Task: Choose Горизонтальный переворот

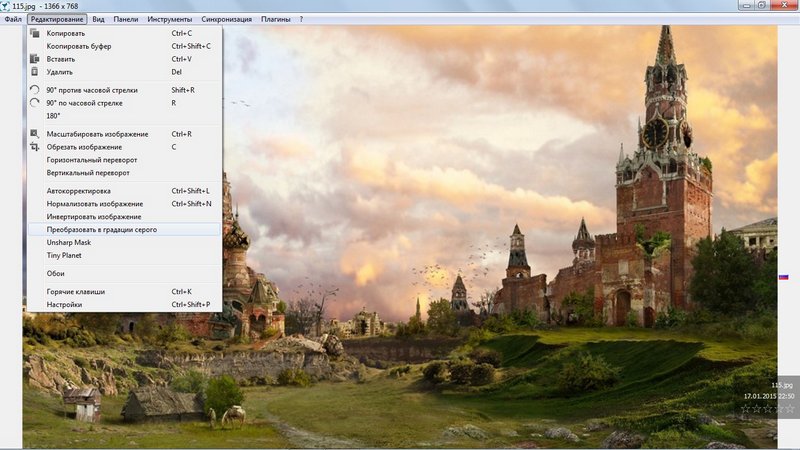Action: pyautogui.click(x=124, y=160)
